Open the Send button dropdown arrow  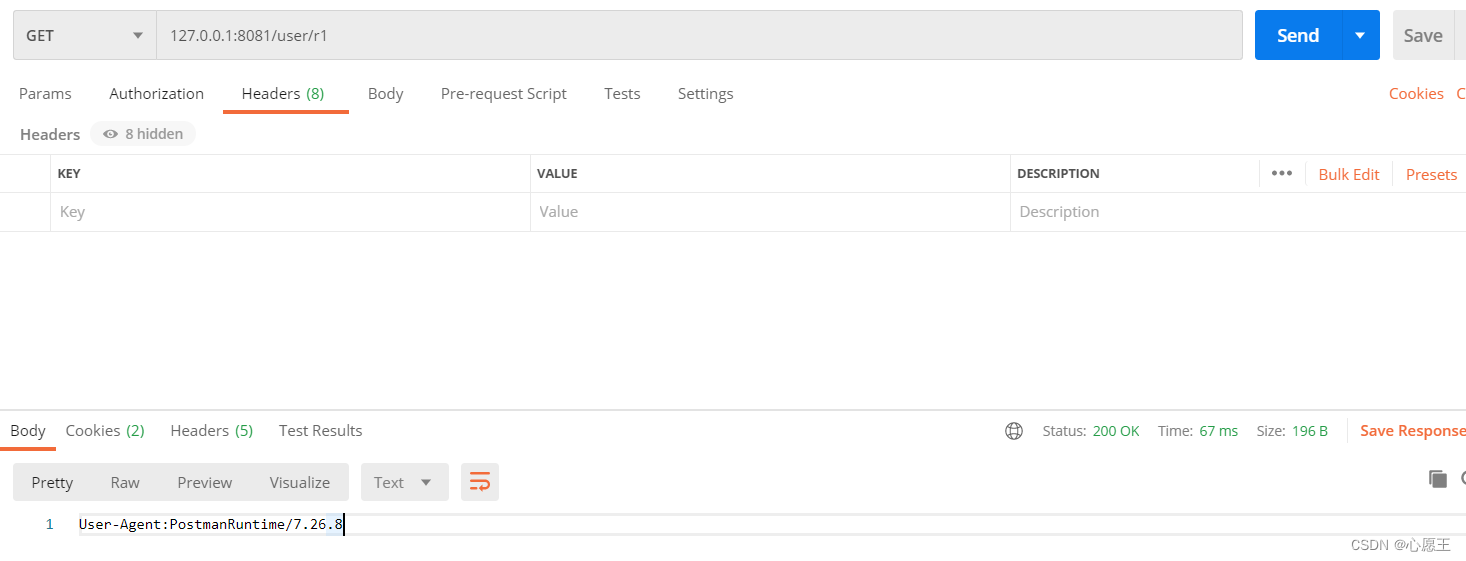1360,35
